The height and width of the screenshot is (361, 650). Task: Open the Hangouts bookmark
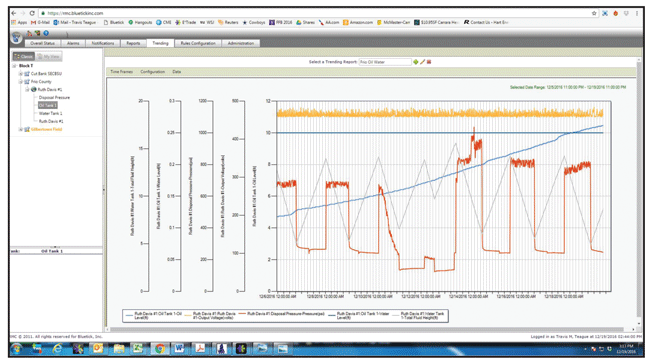tap(140, 22)
